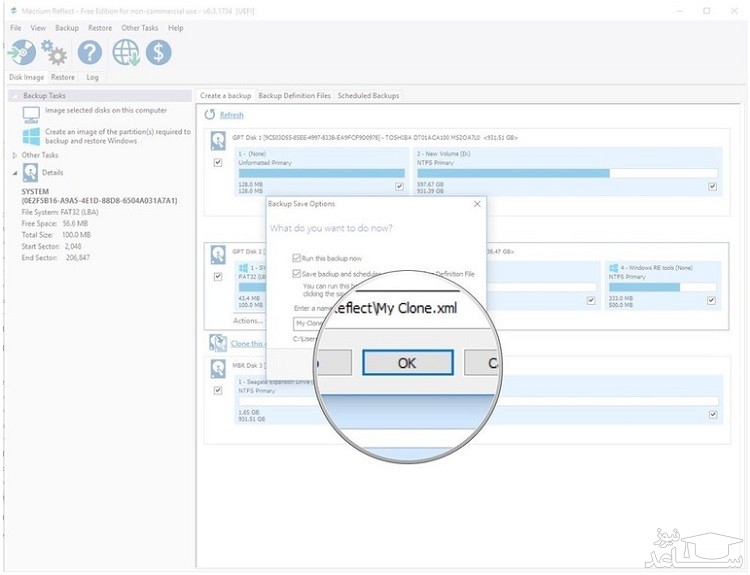Open the Actions dropdown under GPT Disk 2

pyautogui.click(x=249, y=321)
